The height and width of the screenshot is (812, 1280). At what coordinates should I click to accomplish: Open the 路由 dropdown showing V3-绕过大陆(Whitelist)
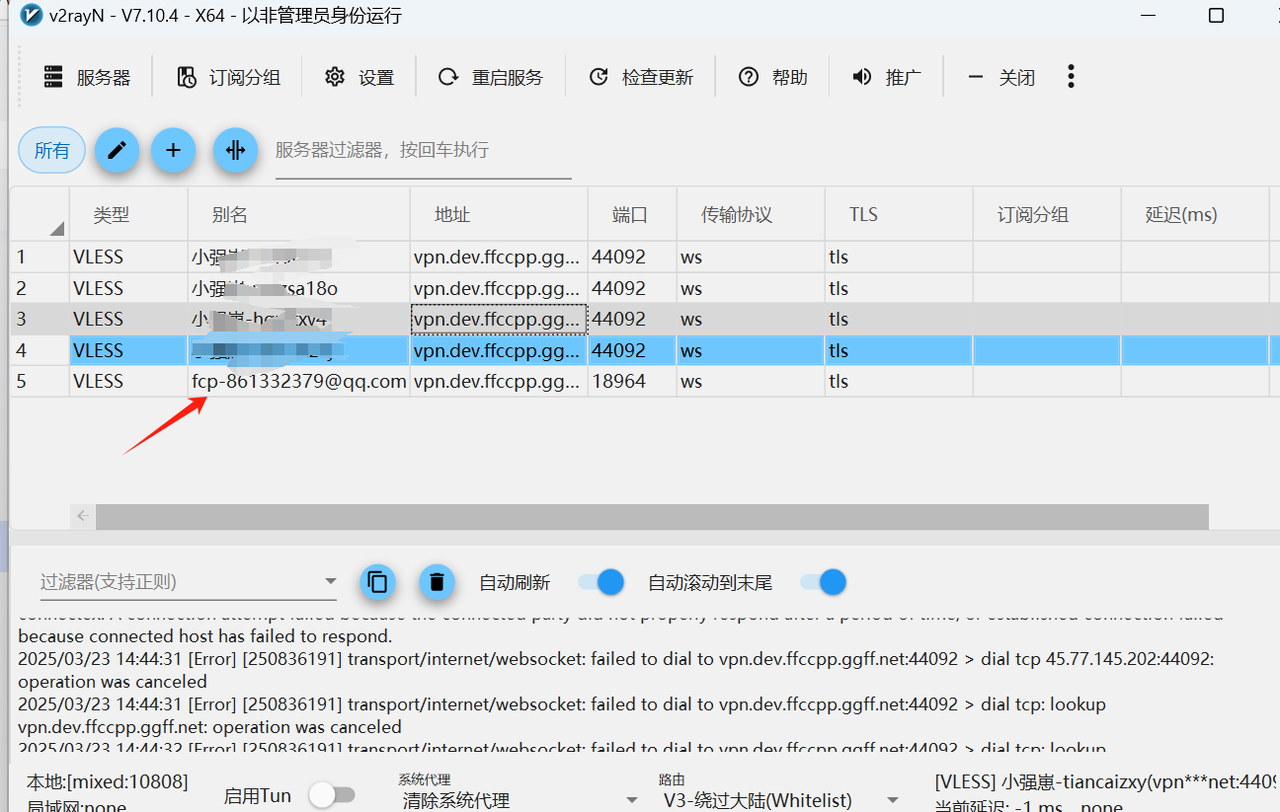coord(779,800)
